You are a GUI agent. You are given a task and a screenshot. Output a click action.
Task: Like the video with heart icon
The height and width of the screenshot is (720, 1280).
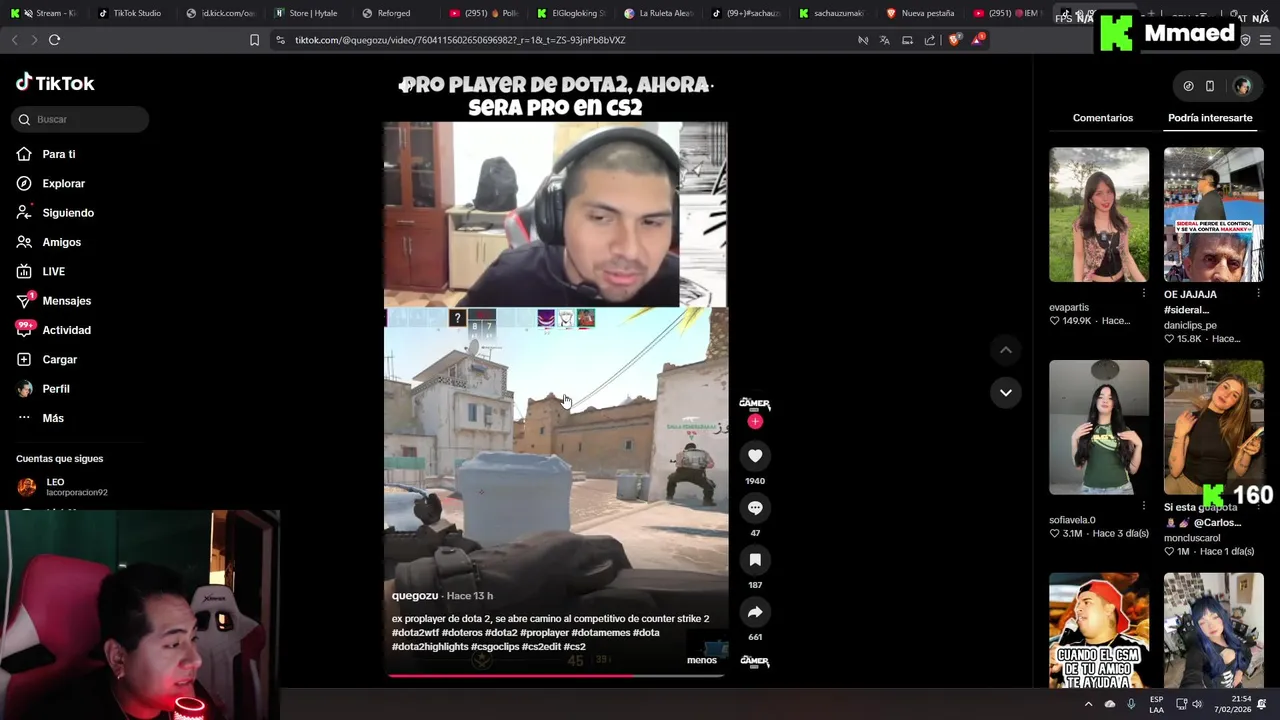tap(755, 456)
